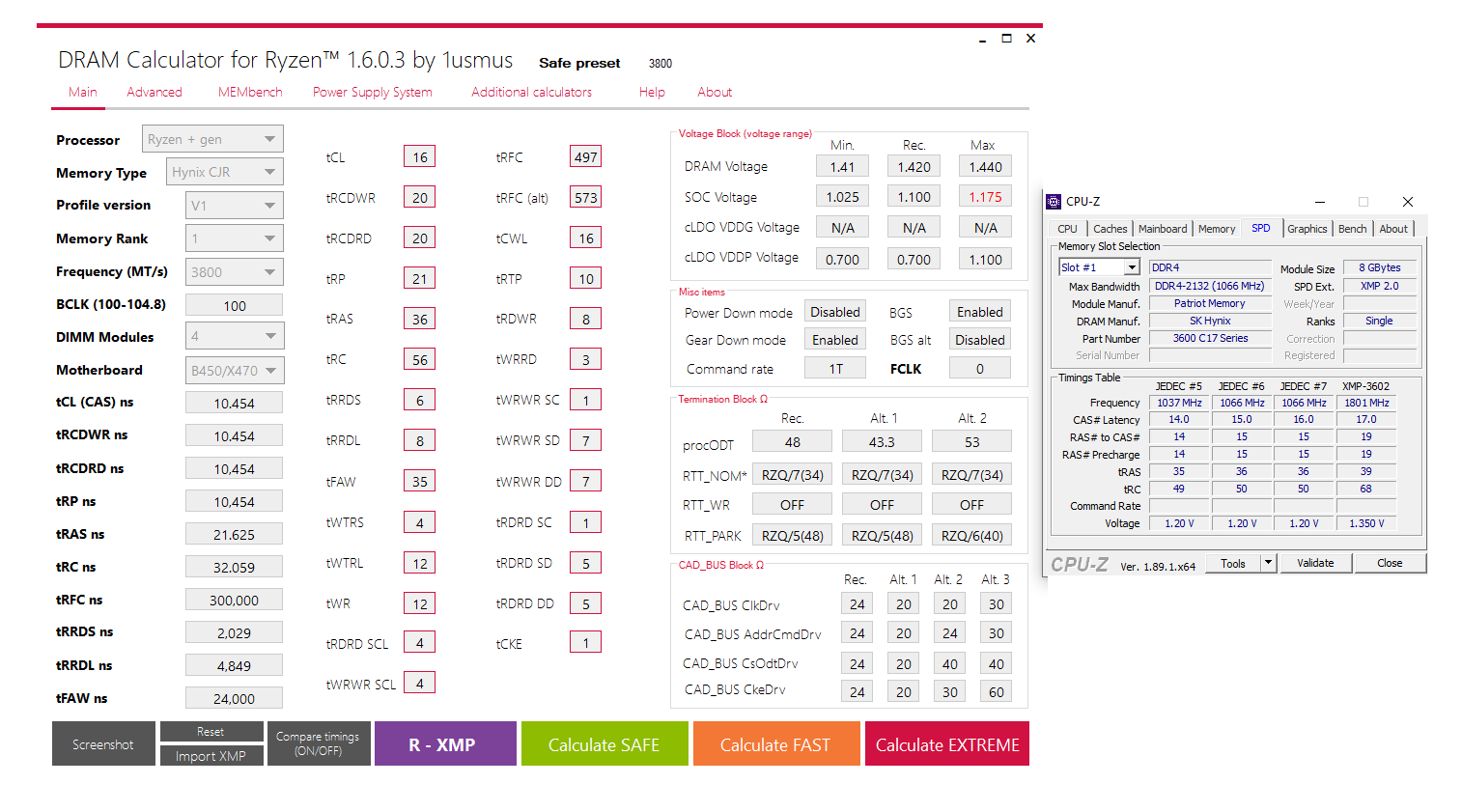The height and width of the screenshot is (812, 1462).
Task: Open the About tab in CPU-Z
Action: (1393, 229)
